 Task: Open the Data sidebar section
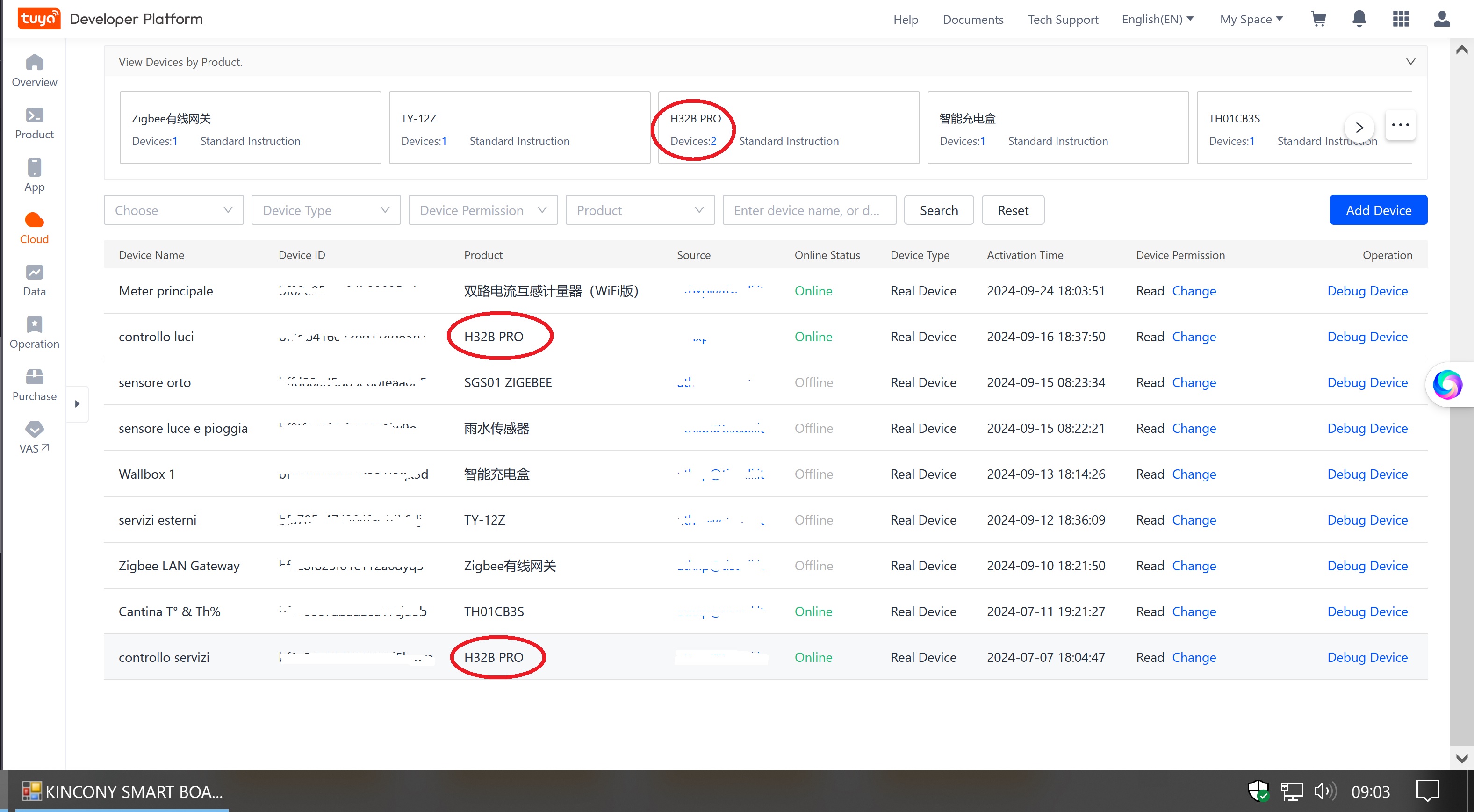coord(34,280)
